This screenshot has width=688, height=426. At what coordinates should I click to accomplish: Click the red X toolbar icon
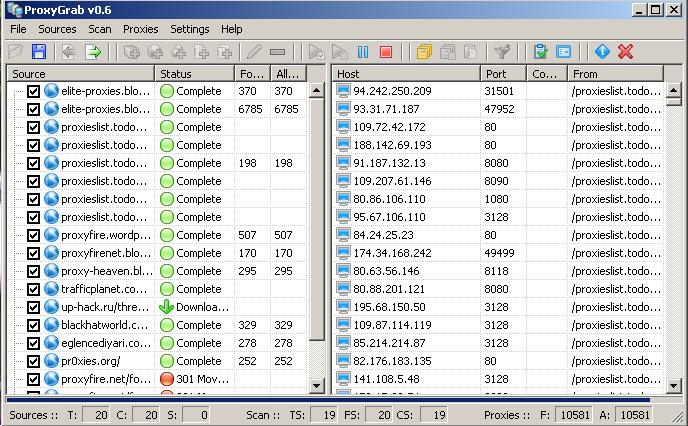tap(626, 52)
